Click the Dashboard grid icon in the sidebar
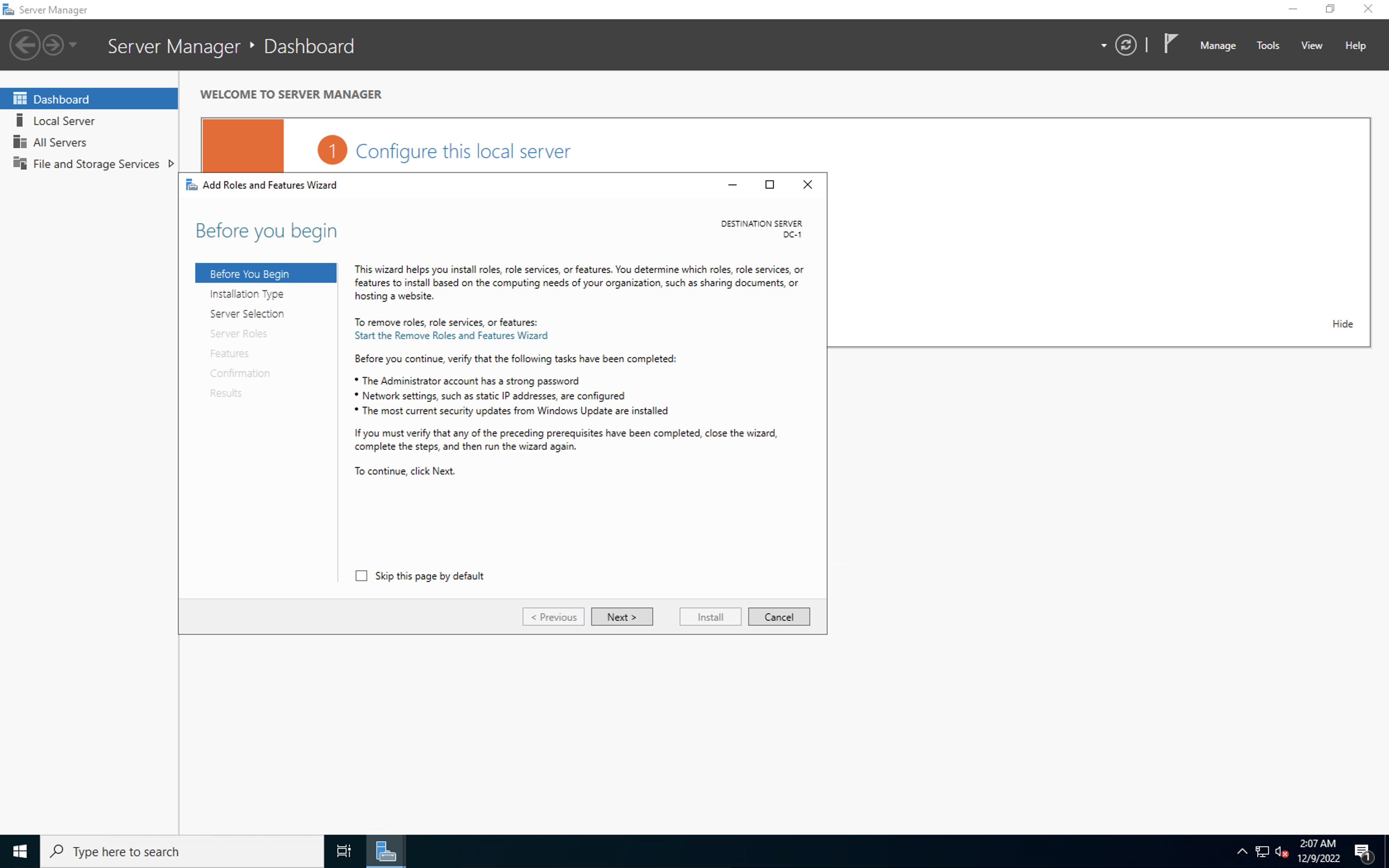The image size is (1389, 868). (20, 99)
